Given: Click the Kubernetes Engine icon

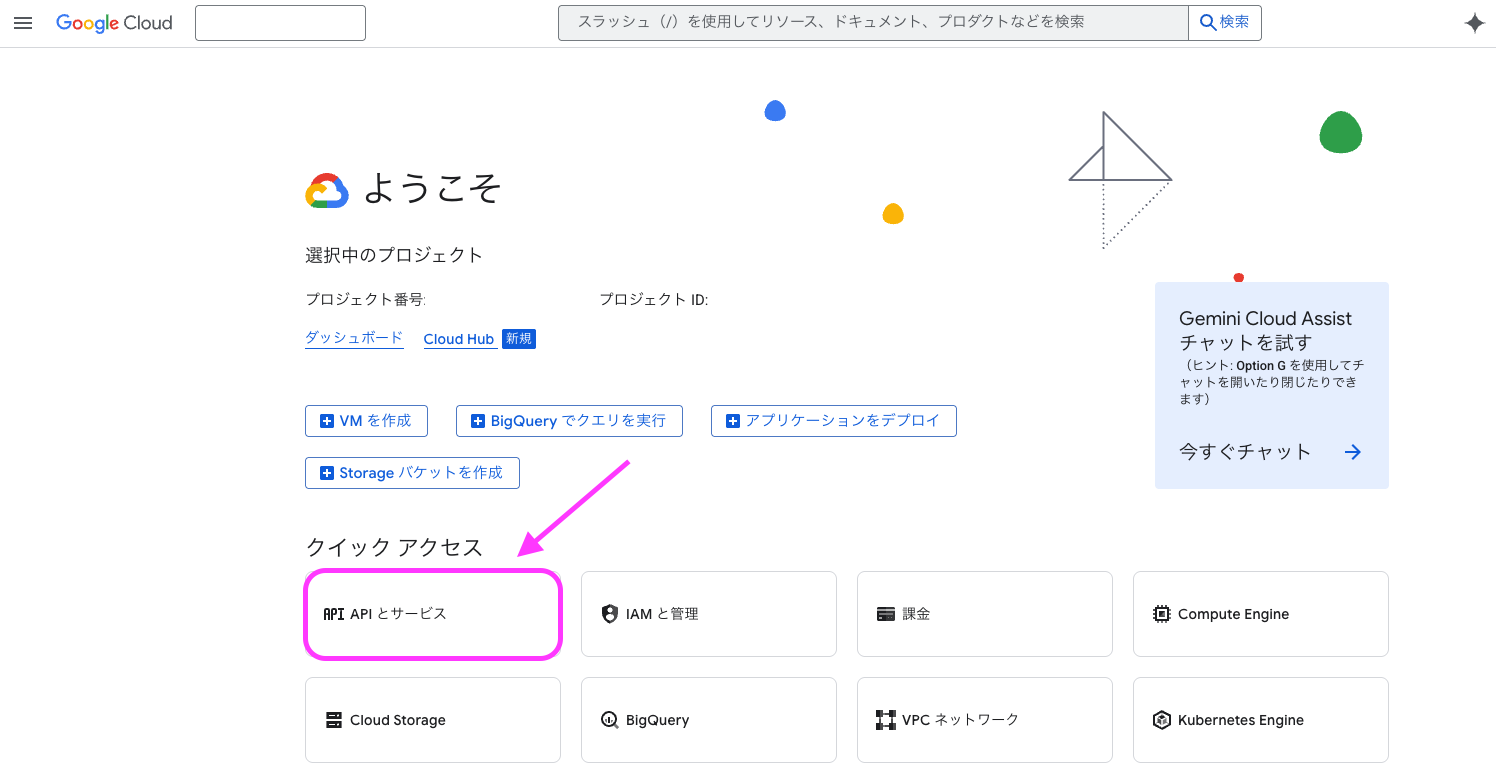Looking at the screenshot, I should coord(1161,719).
